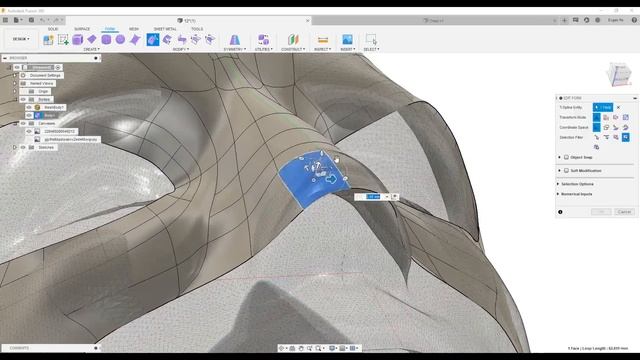
Task: Click the highlighted Selection Filter icon
Action: click(626, 138)
